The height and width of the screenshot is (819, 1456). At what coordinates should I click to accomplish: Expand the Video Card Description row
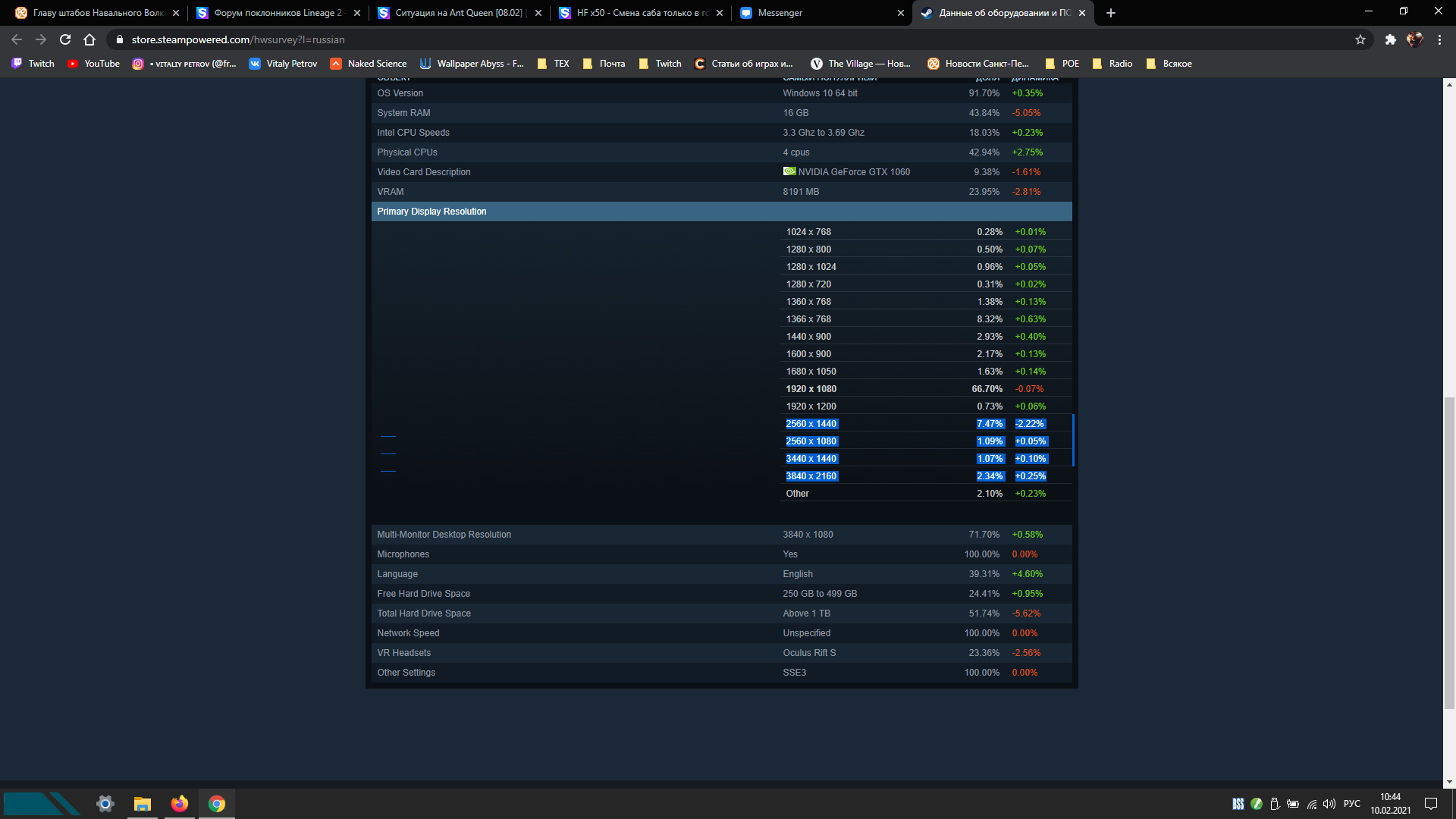click(423, 172)
